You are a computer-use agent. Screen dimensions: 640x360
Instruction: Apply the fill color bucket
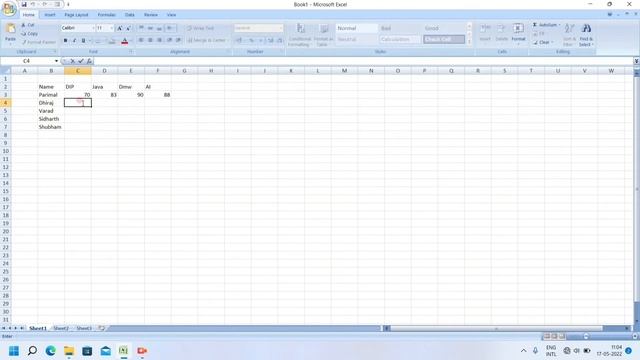coord(112,41)
